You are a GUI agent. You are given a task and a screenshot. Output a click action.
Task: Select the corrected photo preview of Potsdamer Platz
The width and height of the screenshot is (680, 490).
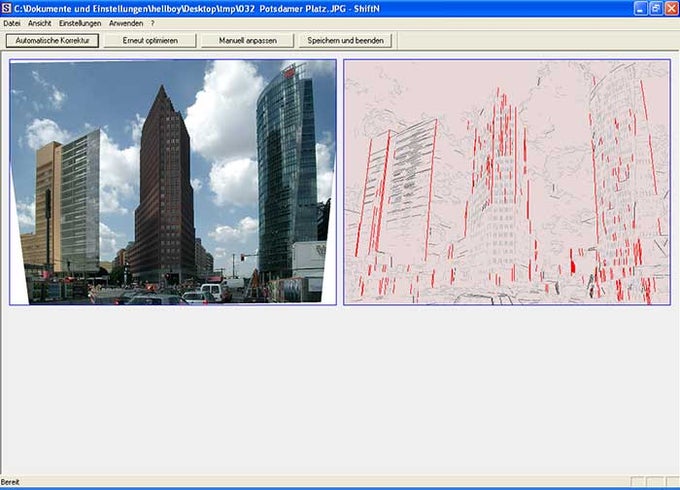(x=173, y=182)
